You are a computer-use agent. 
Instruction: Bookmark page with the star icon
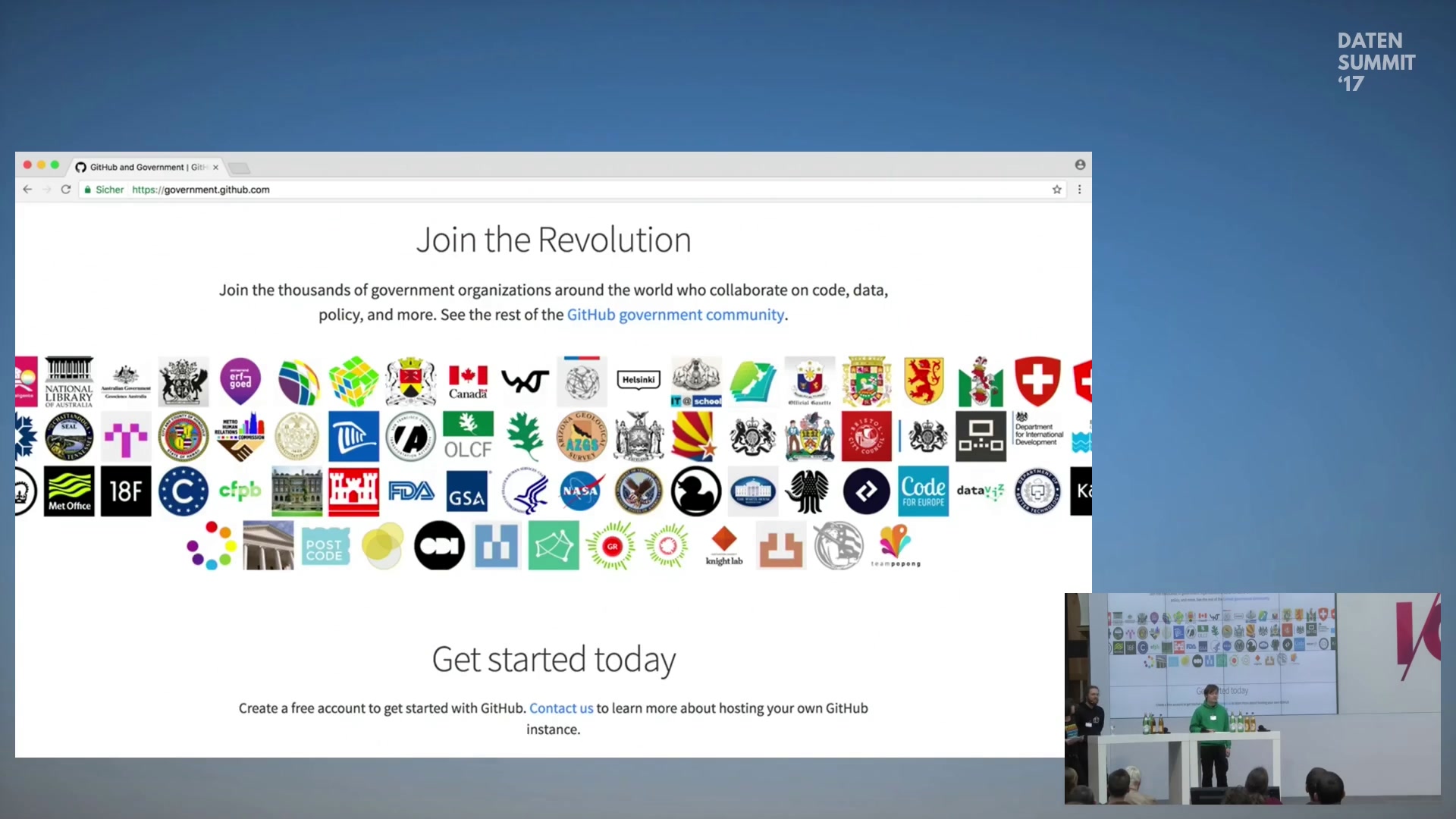1056,190
